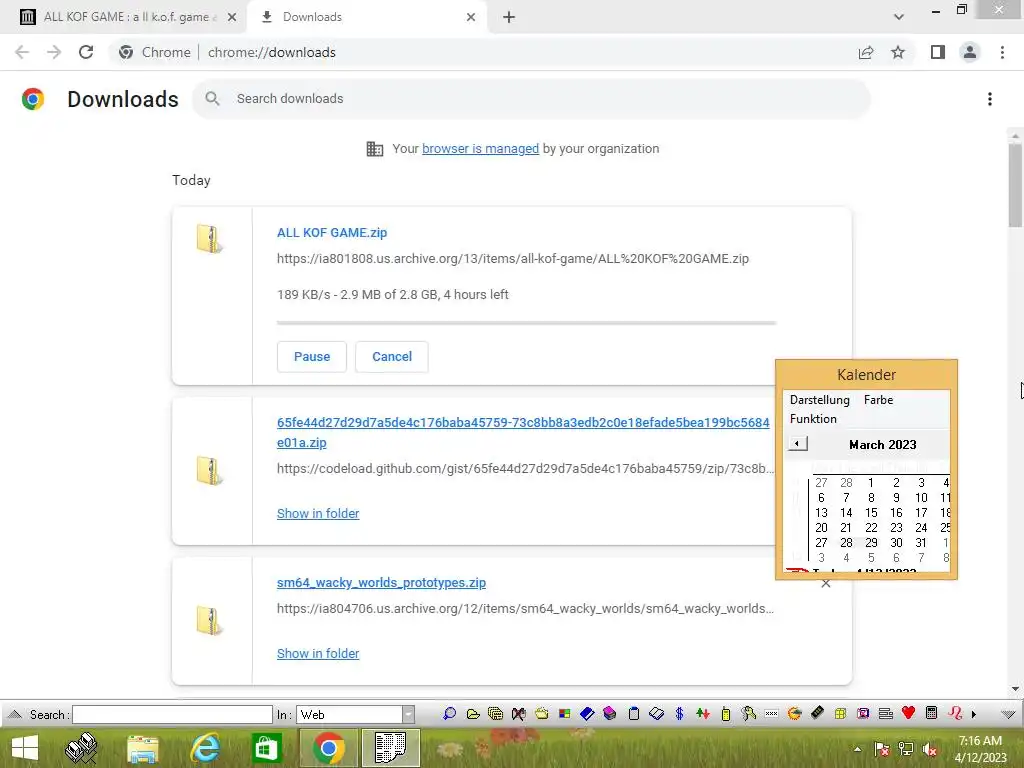
Task: Click the red heart icon
Action: click(908, 713)
